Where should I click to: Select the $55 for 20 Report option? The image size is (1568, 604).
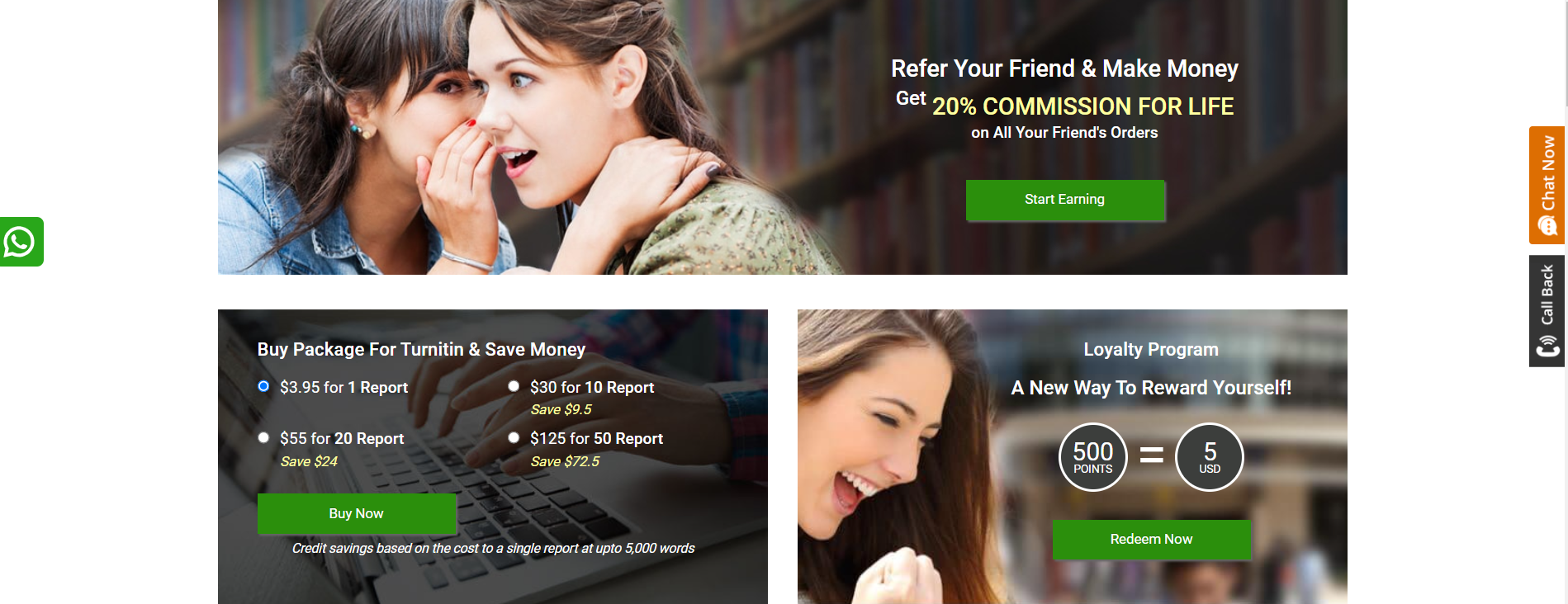coord(263,437)
